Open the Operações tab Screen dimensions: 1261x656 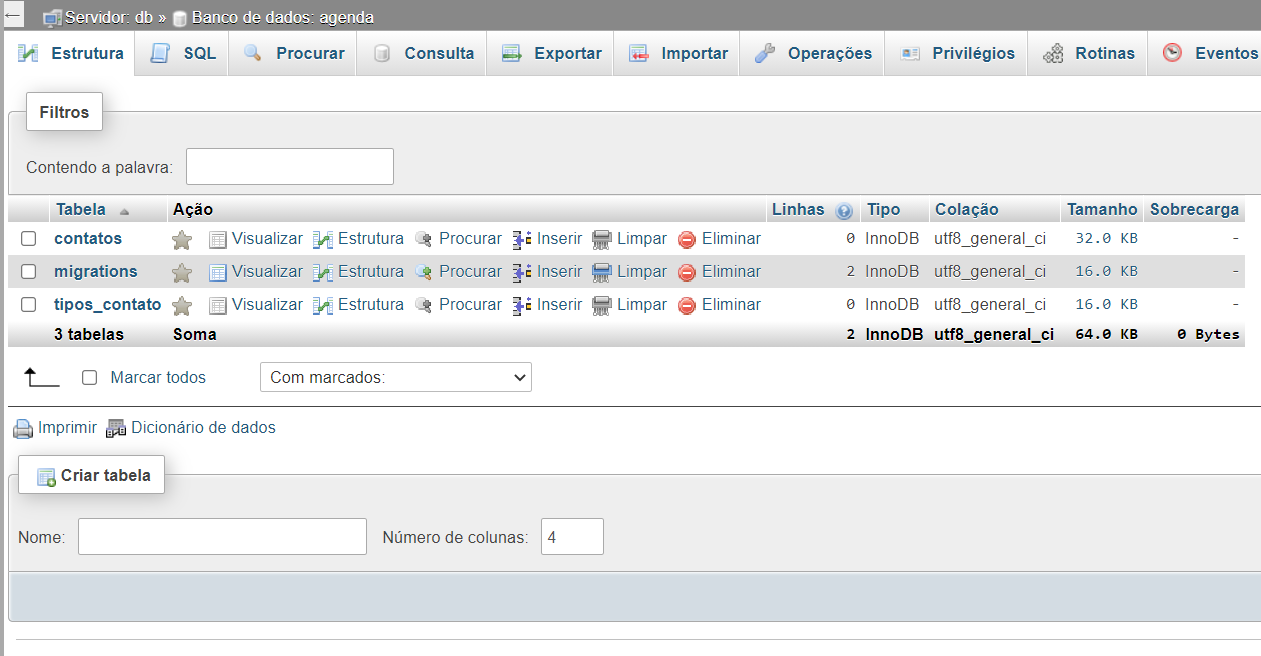coord(813,54)
